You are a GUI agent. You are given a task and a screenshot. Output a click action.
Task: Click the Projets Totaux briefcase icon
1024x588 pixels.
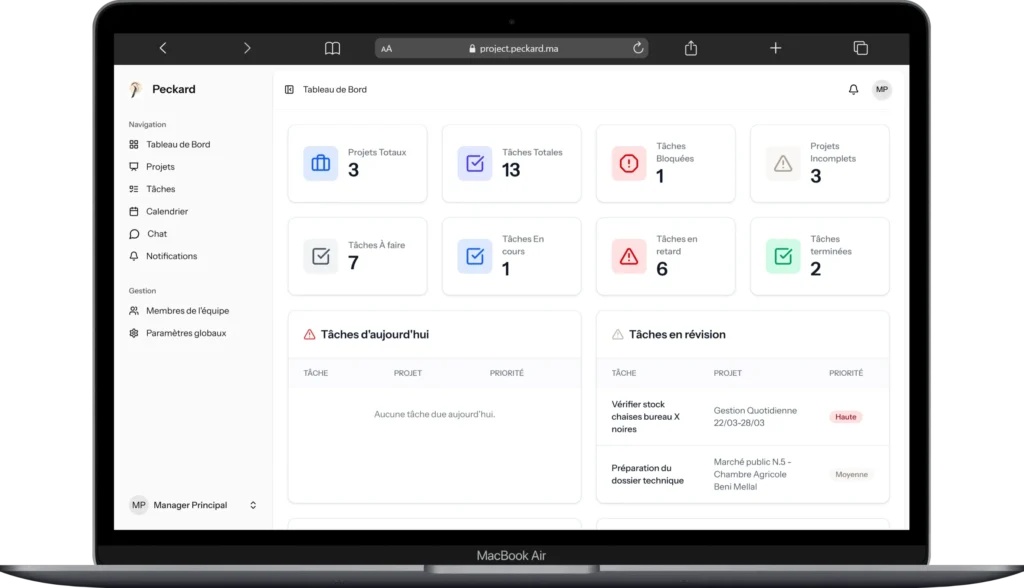point(321,163)
